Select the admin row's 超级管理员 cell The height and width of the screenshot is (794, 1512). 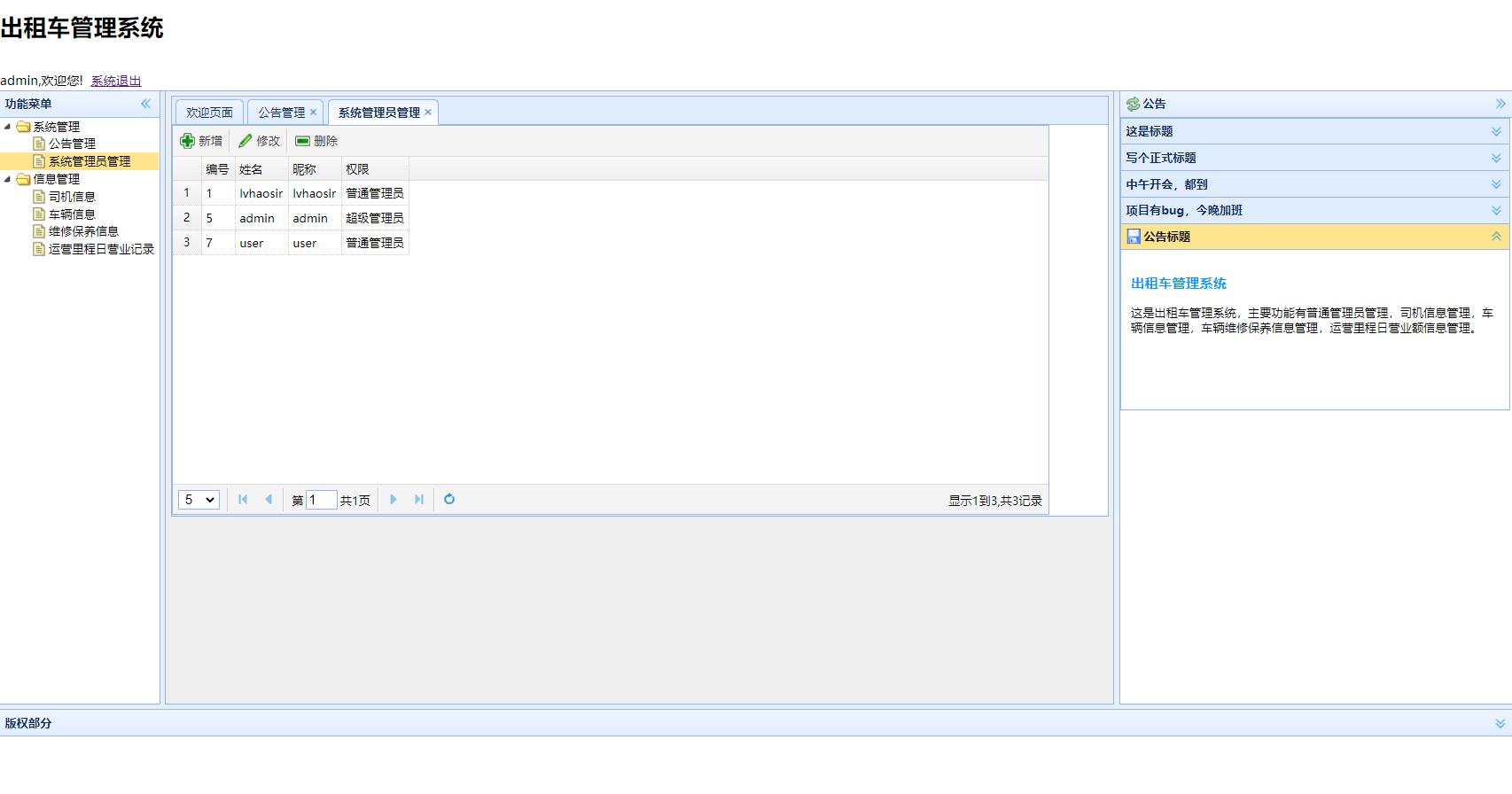[375, 218]
